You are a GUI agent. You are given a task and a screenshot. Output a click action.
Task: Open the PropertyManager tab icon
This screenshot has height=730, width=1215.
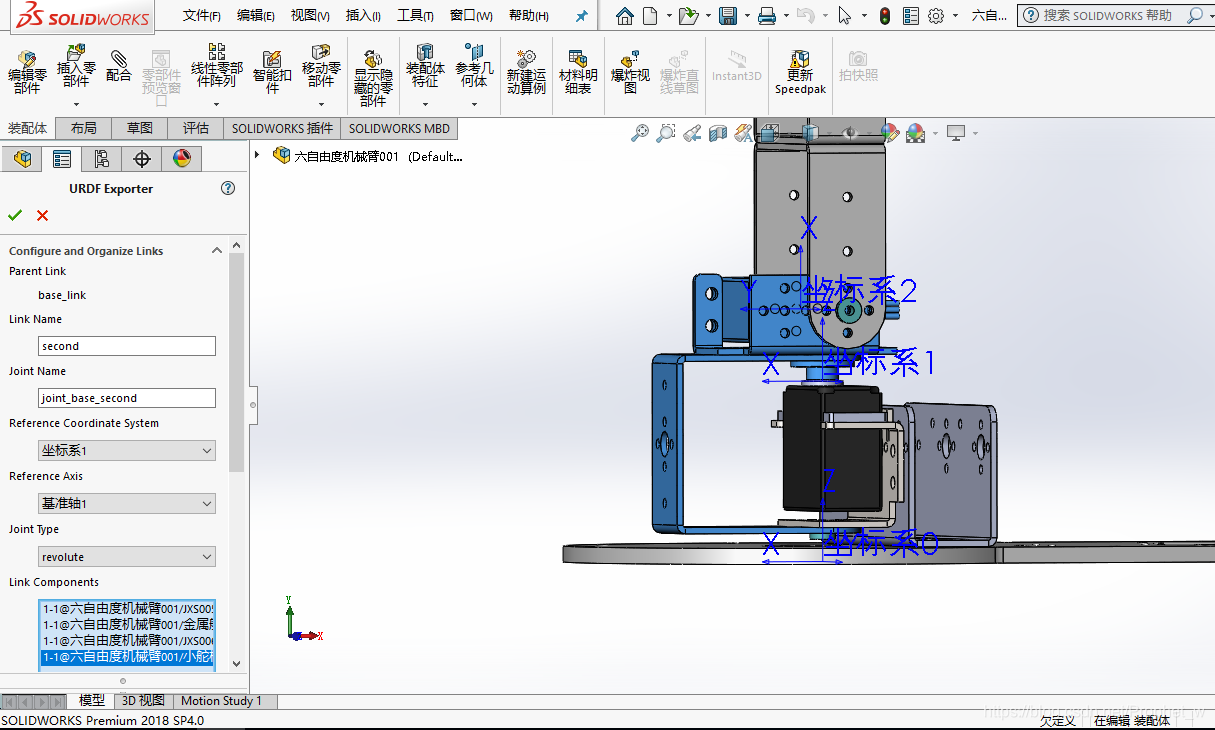[62, 158]
